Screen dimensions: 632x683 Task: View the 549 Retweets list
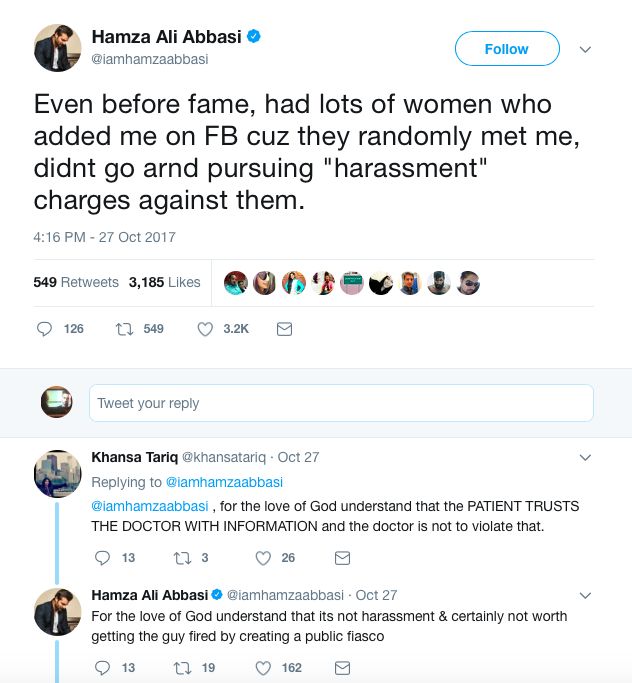click(x=76, y=282)
